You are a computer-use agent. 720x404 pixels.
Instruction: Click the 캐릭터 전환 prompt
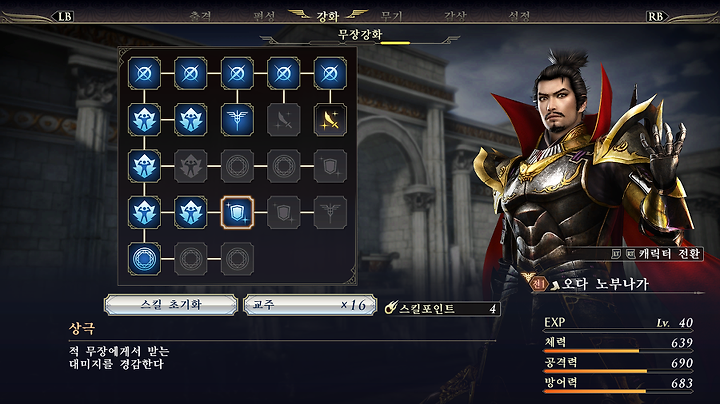(x=656, y=253)
